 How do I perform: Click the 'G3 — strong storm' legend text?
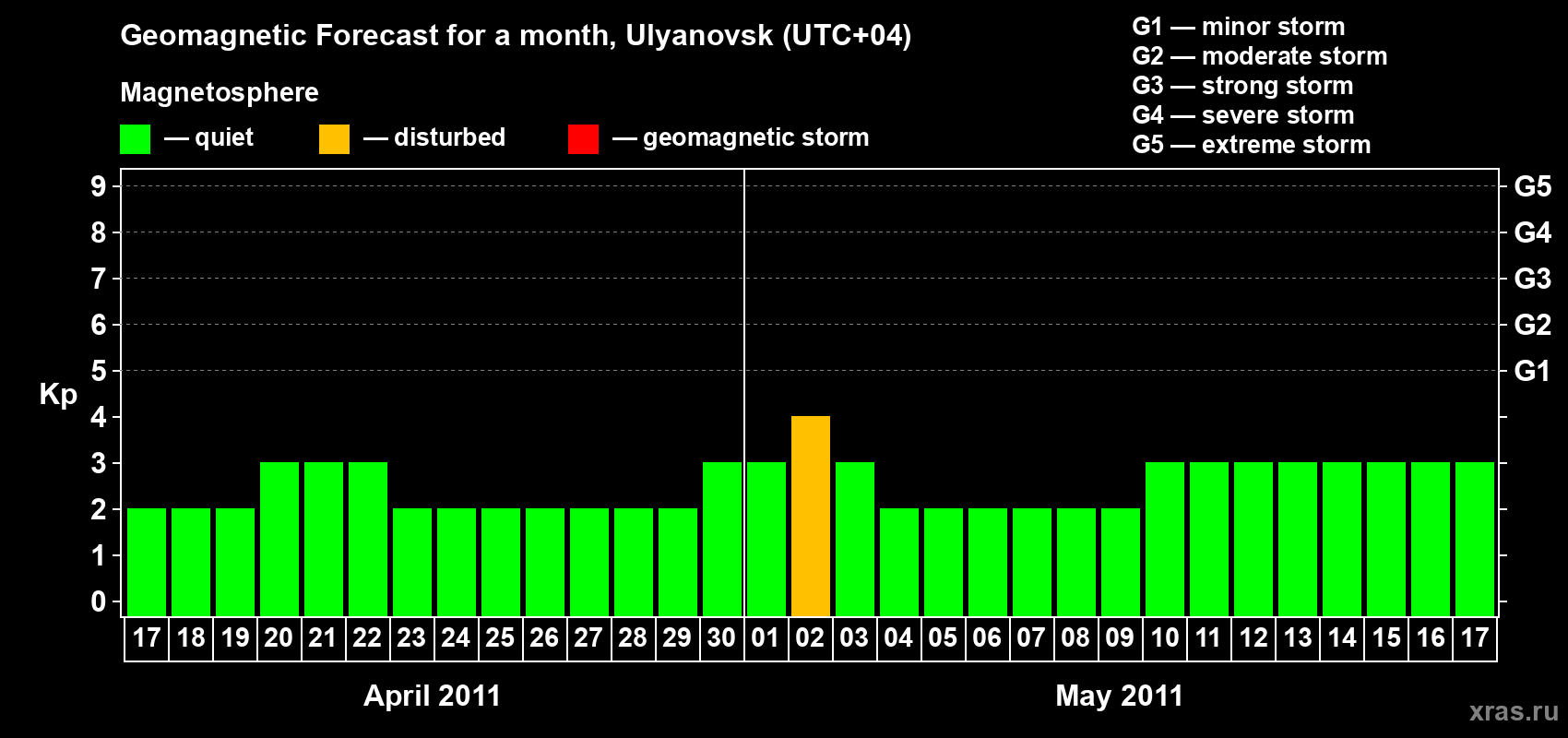[1242, 86]
